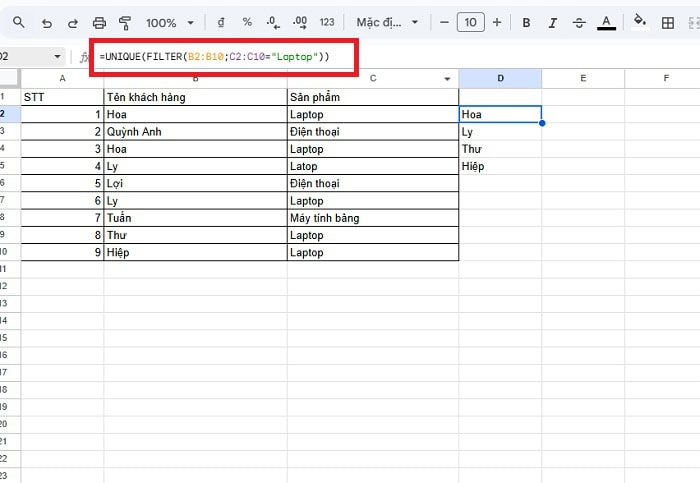Screen dimensions: 700x483
Task: Decrease decimal places
Action: (273, 22)
